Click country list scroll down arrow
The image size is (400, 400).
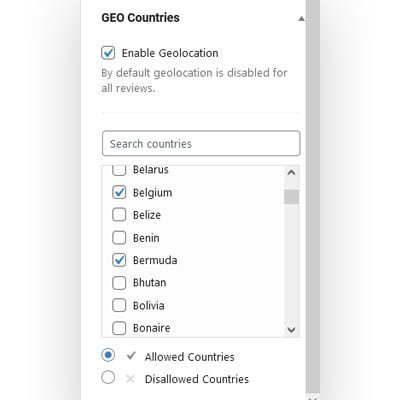point(291,330)
